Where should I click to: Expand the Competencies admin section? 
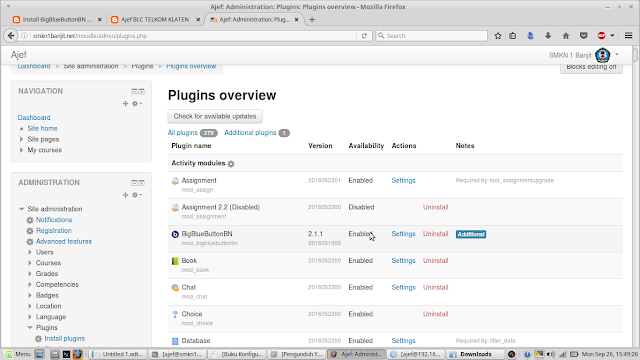click(x=30, y=284)
